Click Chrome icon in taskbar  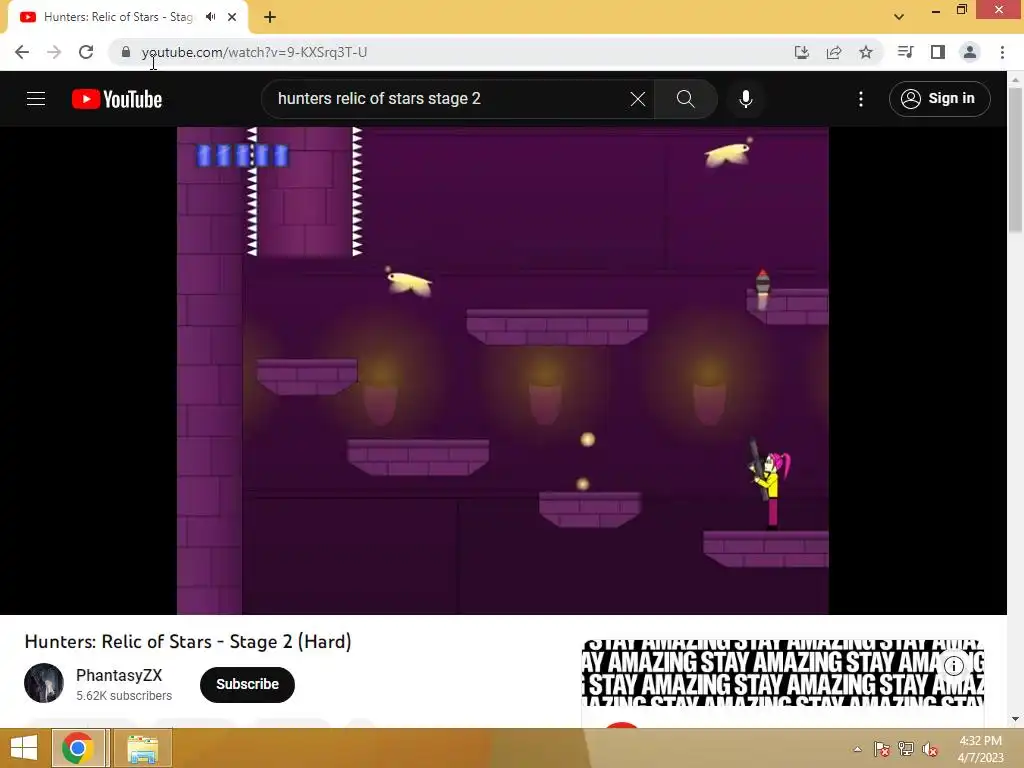point(78,748)
